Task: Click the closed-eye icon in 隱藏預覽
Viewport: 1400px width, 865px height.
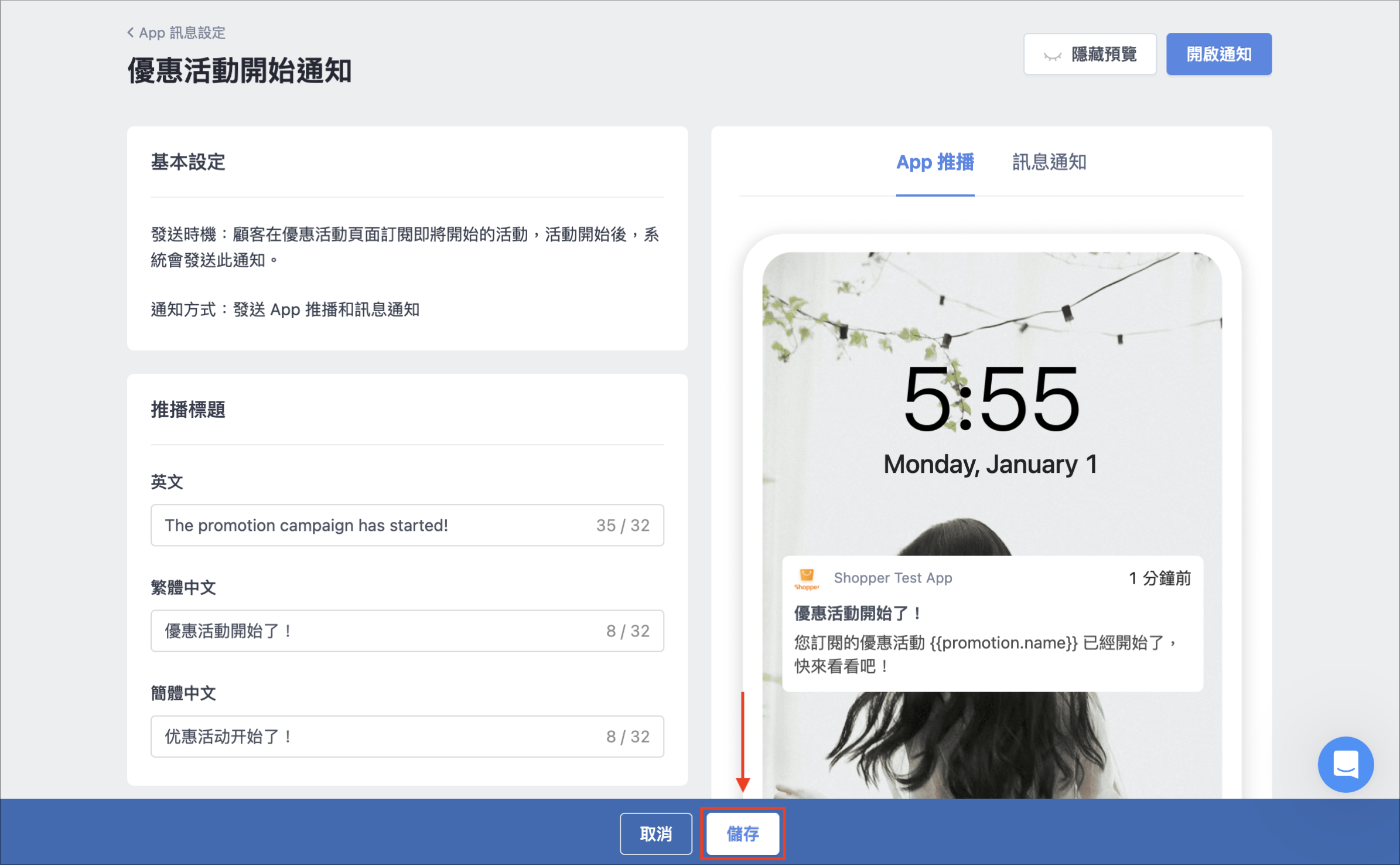Action: coord(1052,56)
